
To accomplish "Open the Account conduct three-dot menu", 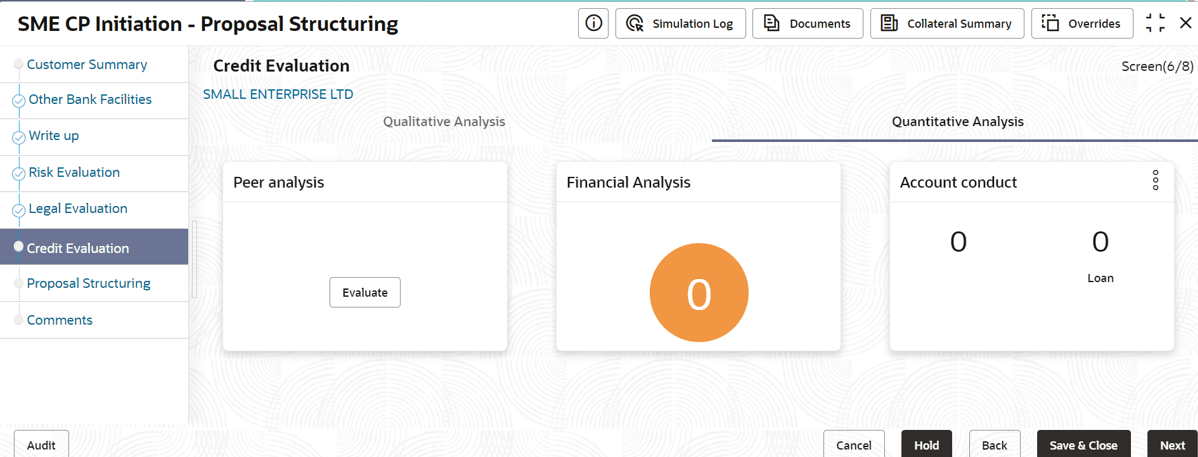I will pos(1156,180).
